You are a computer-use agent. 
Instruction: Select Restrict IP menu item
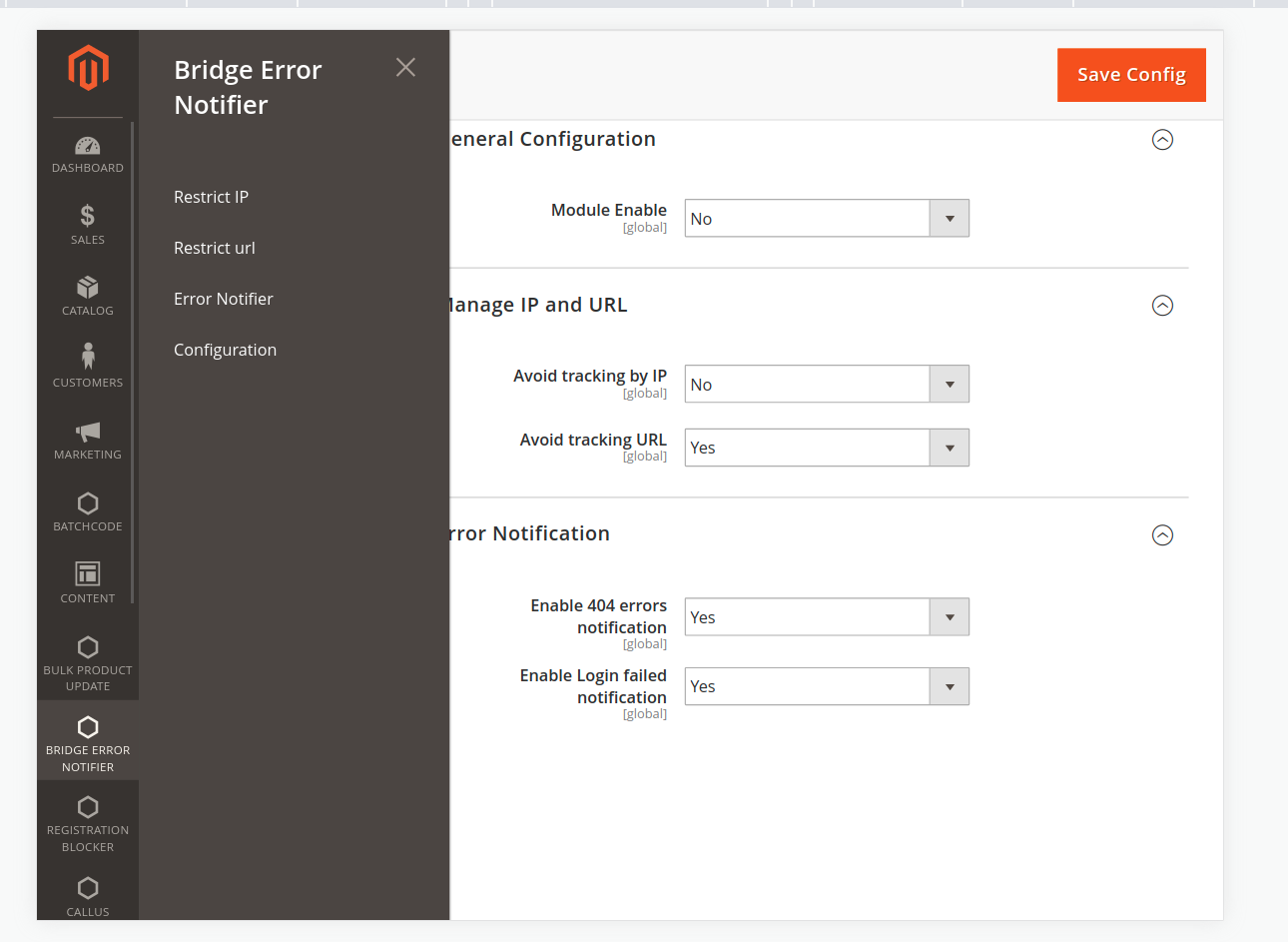tap(211, 197)
